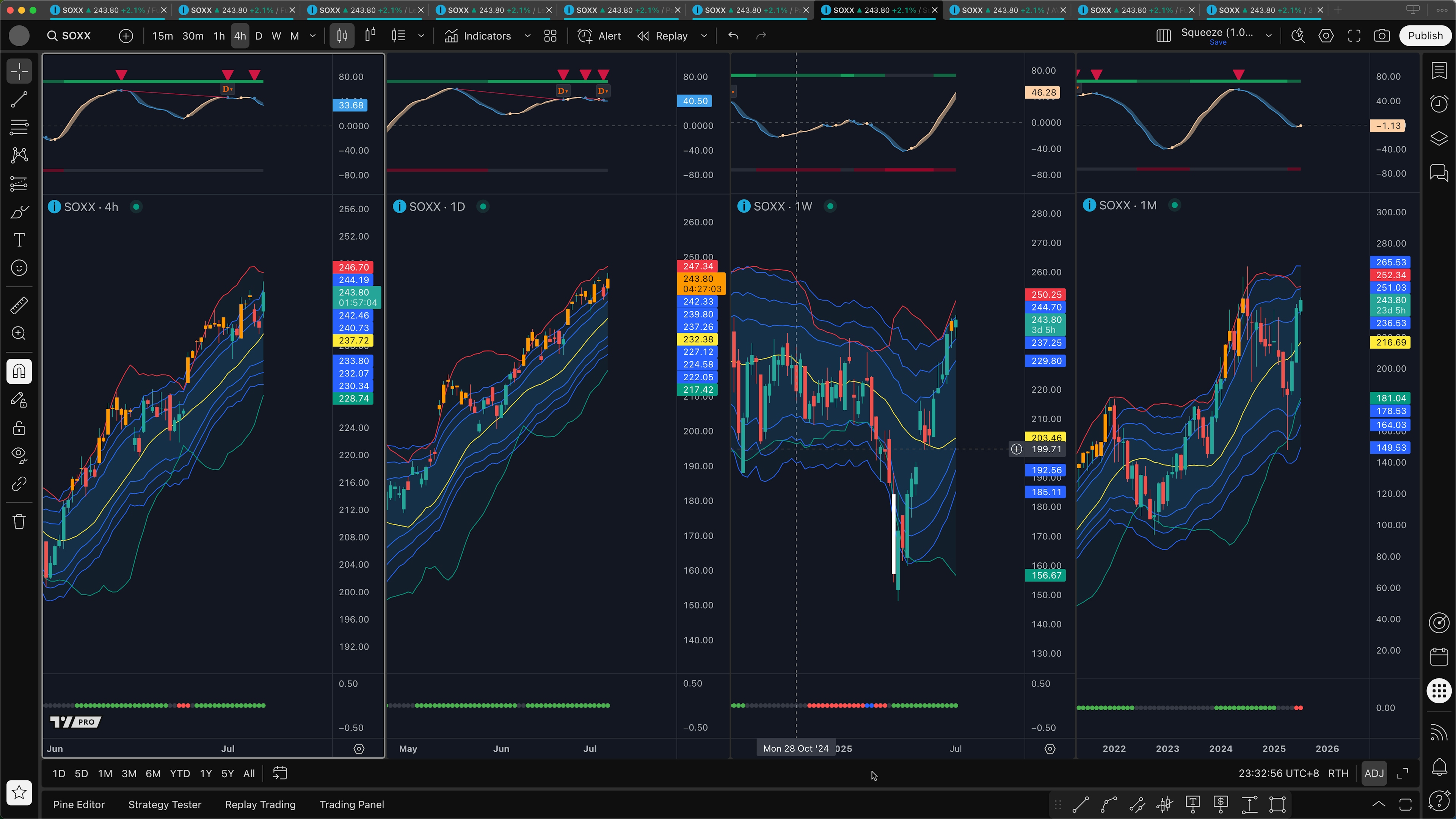Select the ruler measure tool
1456x819 pixels.
click(x=19, y=305)
